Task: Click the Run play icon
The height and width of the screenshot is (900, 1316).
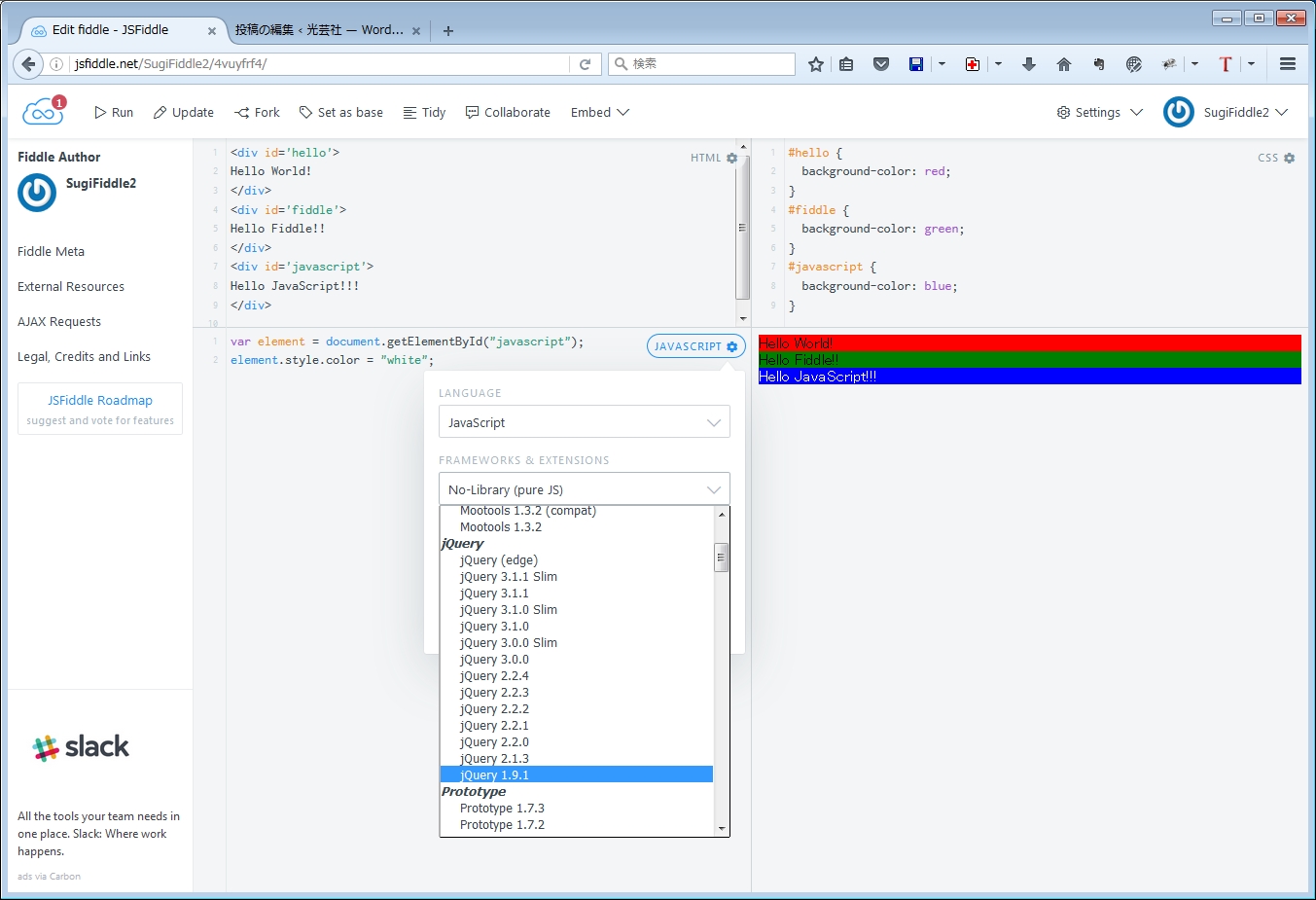Action: click(100, 113)
